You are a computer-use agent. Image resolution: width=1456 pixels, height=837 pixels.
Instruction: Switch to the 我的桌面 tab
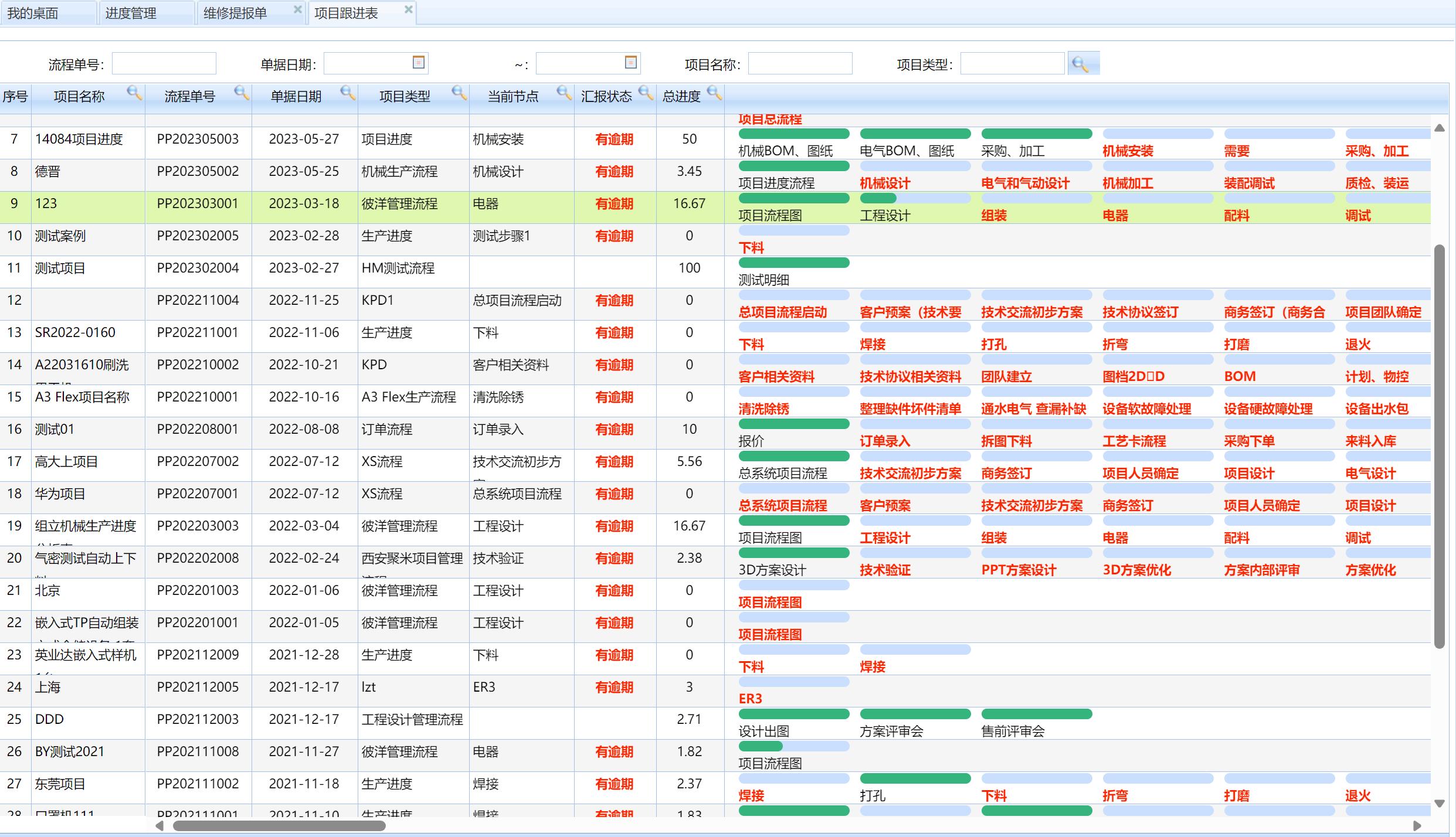[x=33, y=13]
